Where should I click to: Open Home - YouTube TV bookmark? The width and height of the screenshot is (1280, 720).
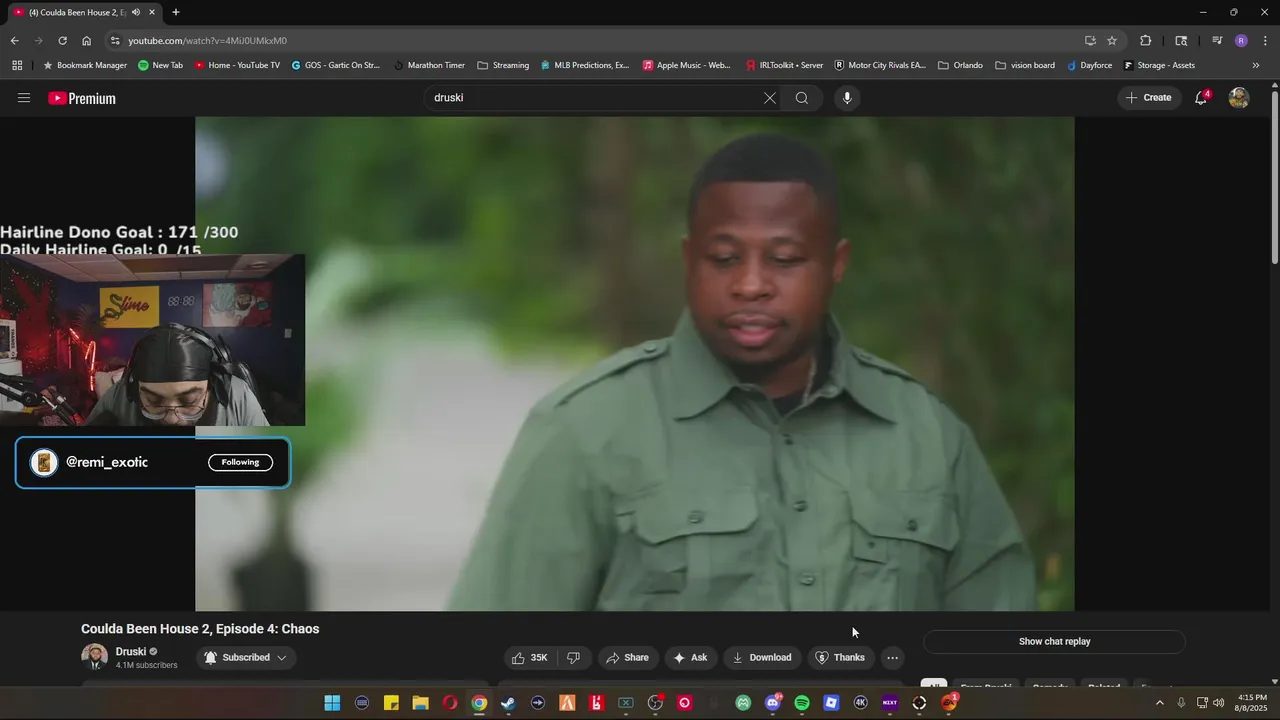pyautogui.click(x=237, y=65)
